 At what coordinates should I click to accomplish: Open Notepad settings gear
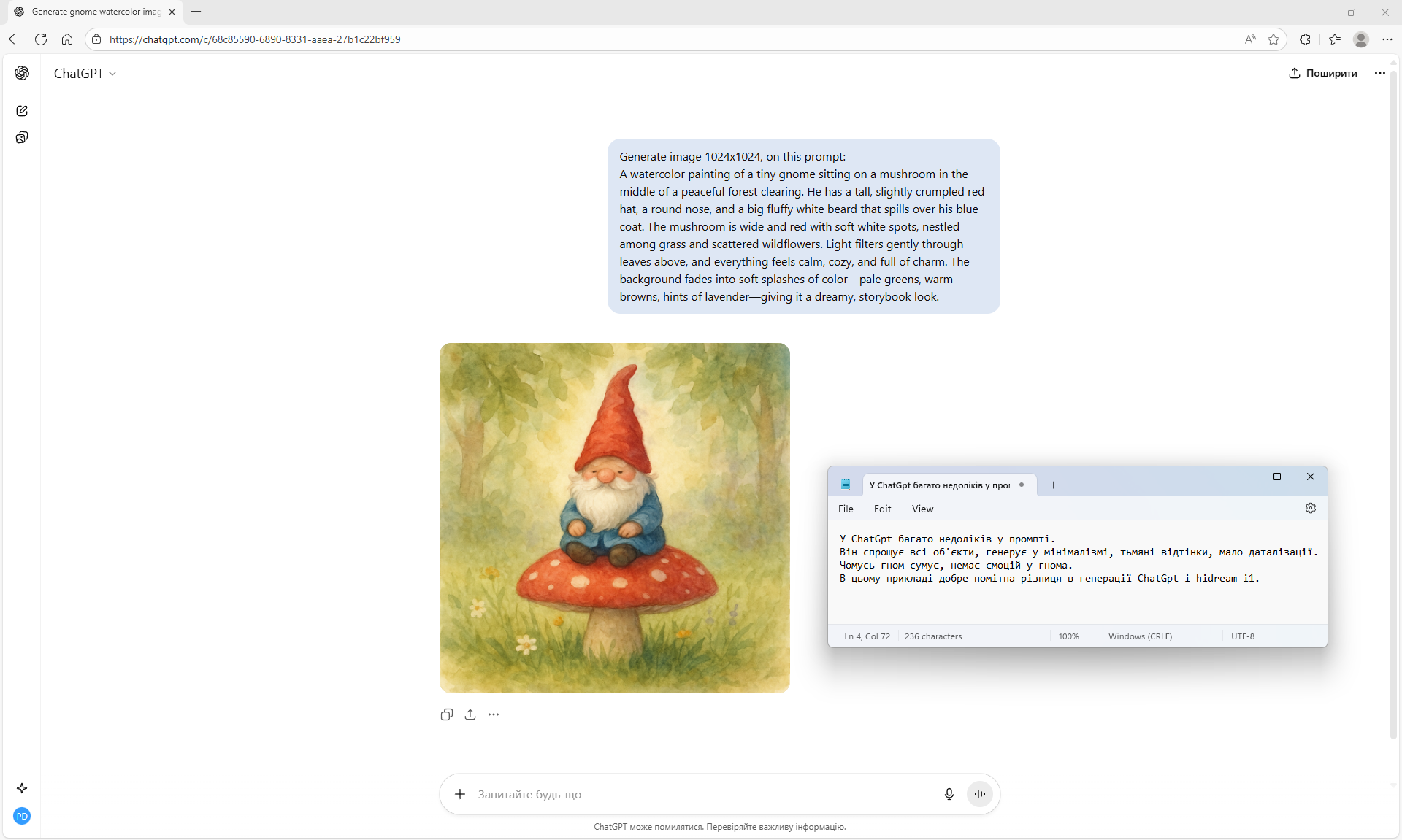click(1311, 509)
